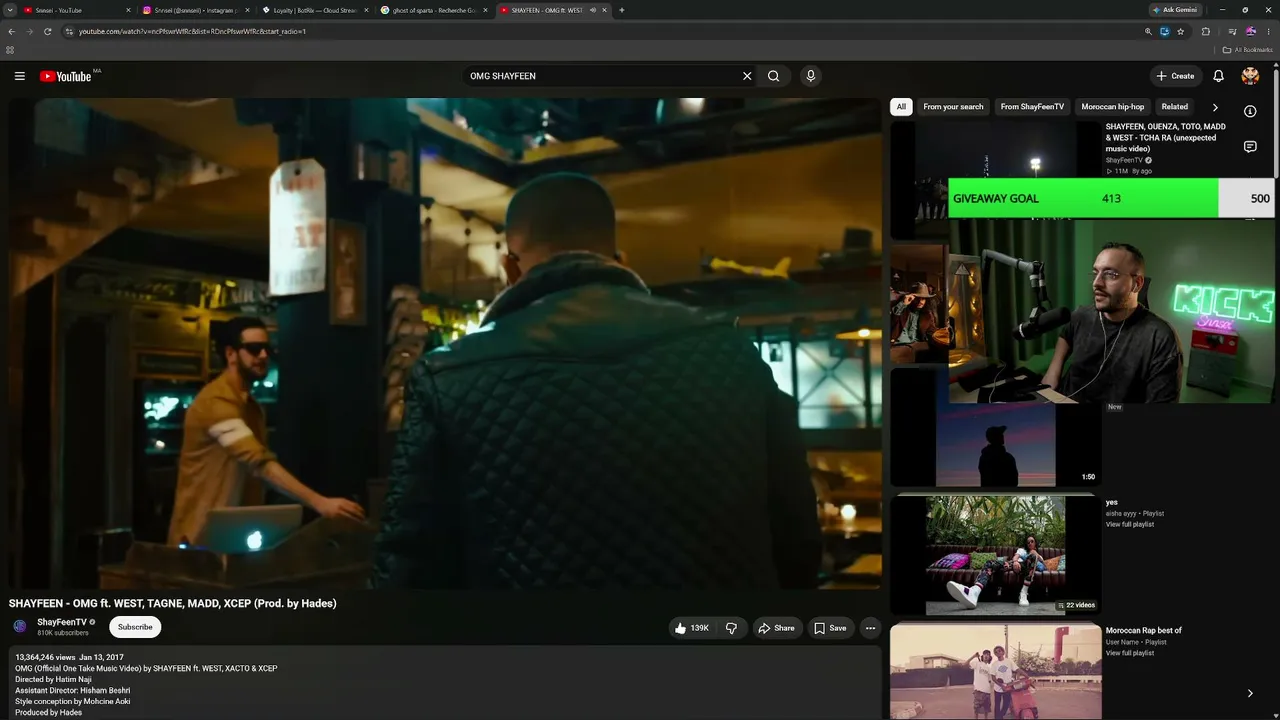1280x720 pixels.
Task: Open the YouTube guide hamburger menu
Action: 19,76
